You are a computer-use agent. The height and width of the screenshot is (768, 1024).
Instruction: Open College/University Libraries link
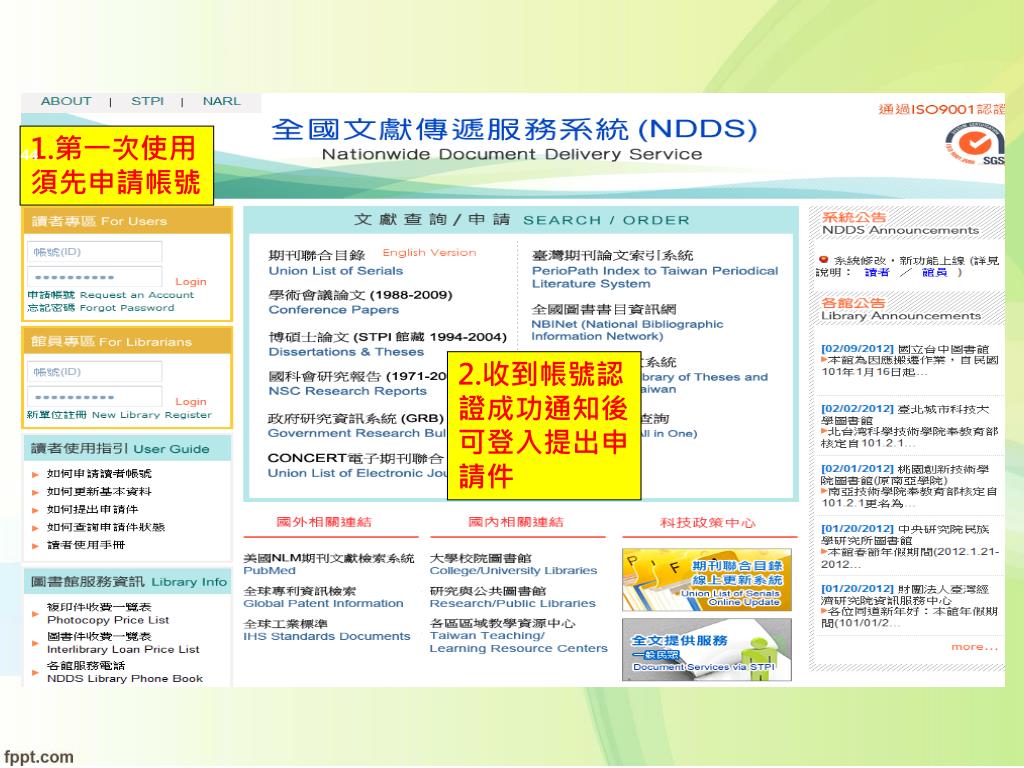[x=513, y=570]
